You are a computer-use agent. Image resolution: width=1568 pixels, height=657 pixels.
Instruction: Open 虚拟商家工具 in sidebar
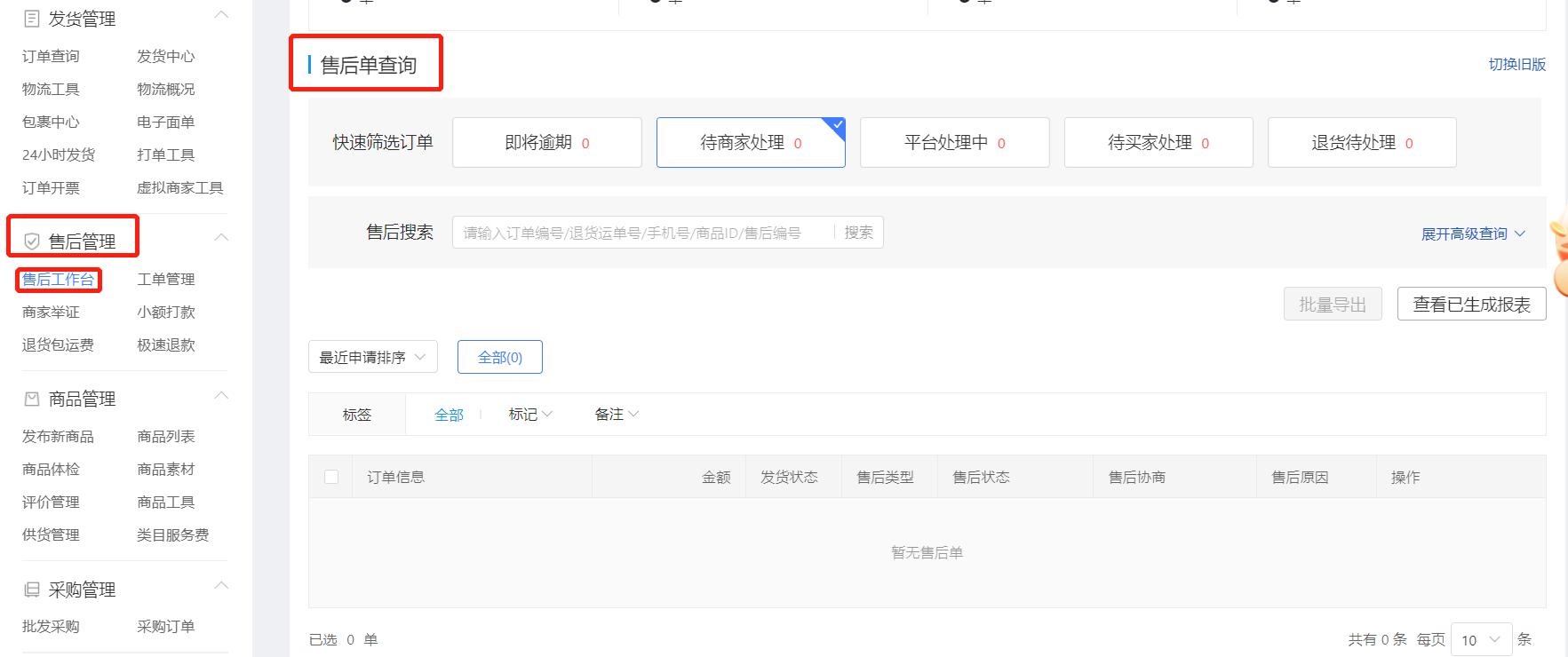click(180, 187)
